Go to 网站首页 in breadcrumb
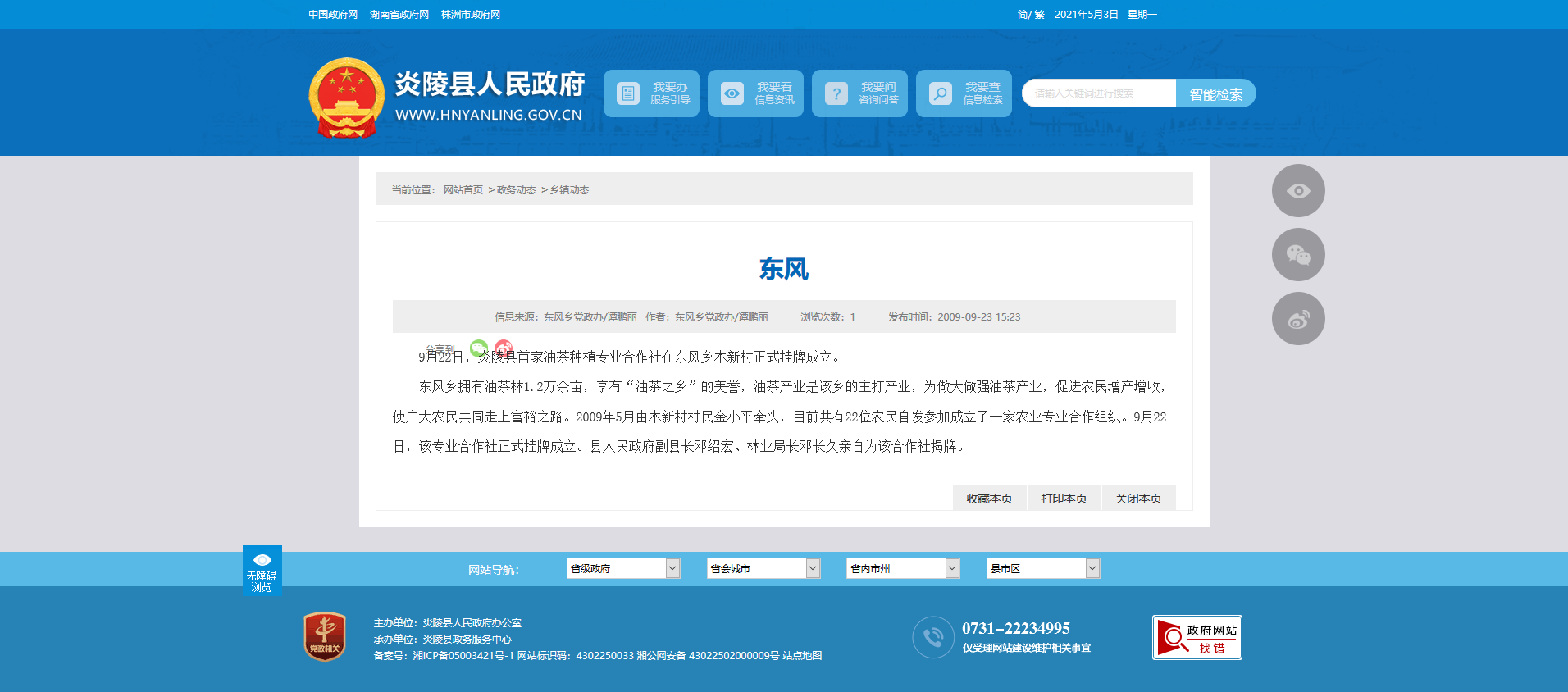This screenshot has width=1568, height=692. tap(463, 190)
